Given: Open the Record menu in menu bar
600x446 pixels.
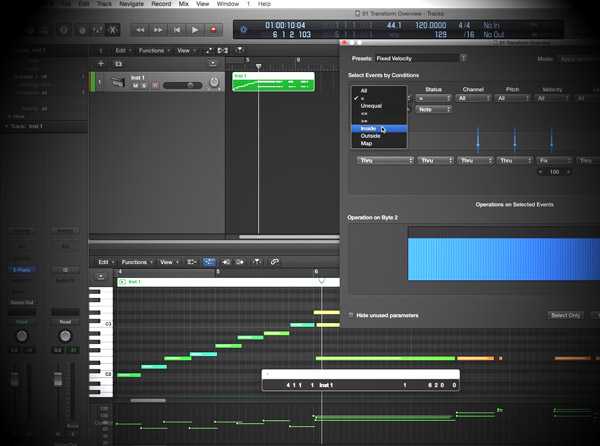Looking at the screenshot, I should 161,4.
